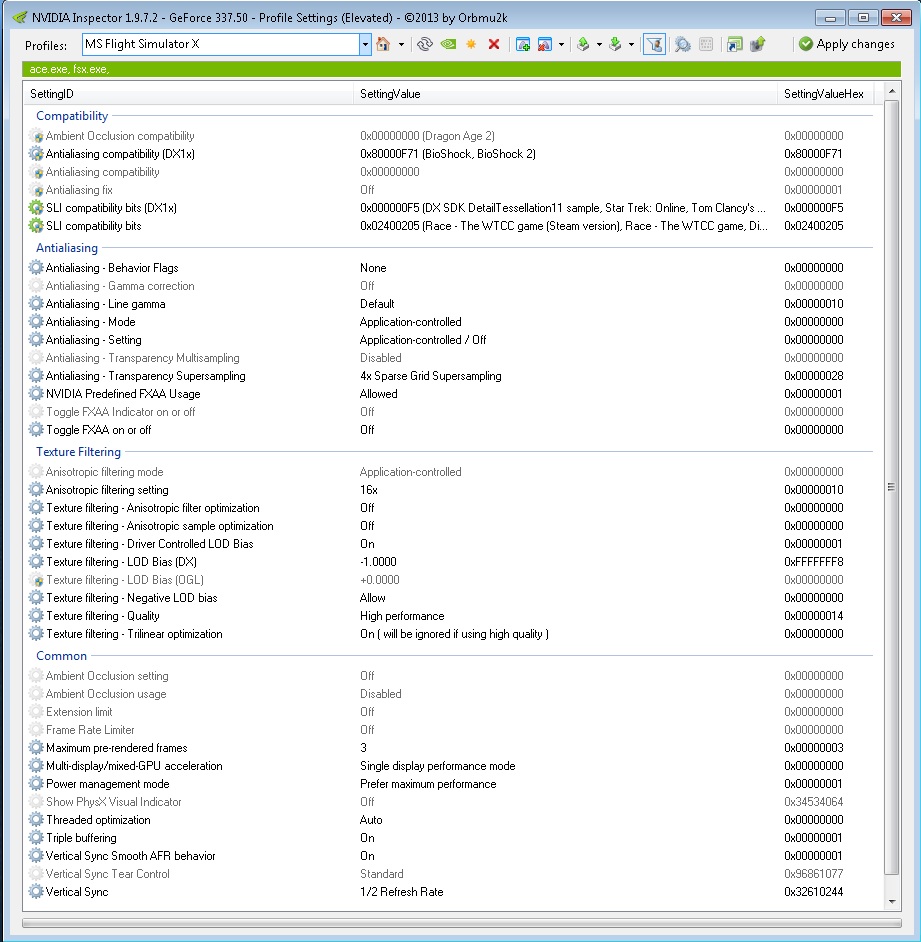Sort by the SettingValueHex column header

825,94
